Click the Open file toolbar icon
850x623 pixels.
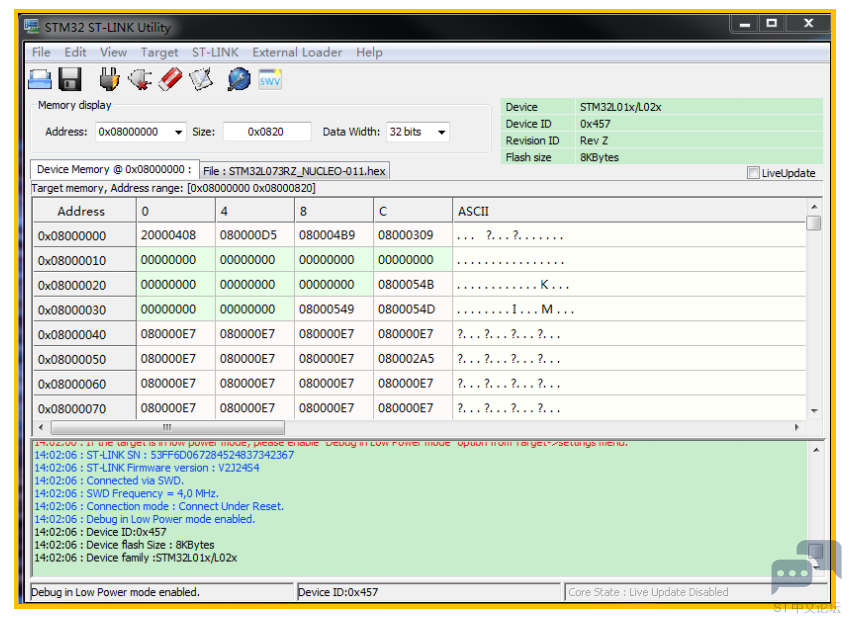click(x=40, y=80)
